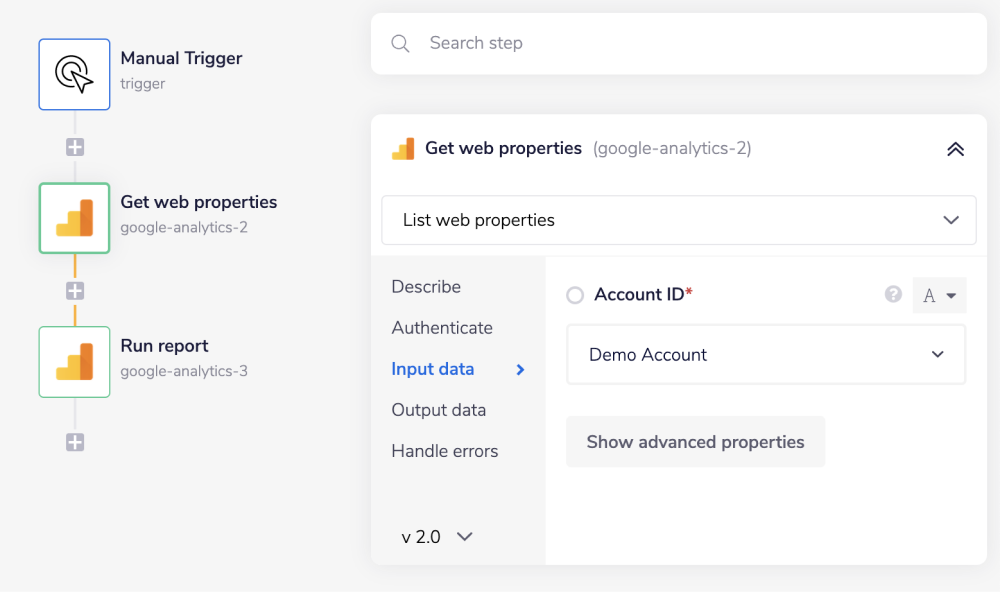Click the Manual Trigger cursor icon

[74, 74]
